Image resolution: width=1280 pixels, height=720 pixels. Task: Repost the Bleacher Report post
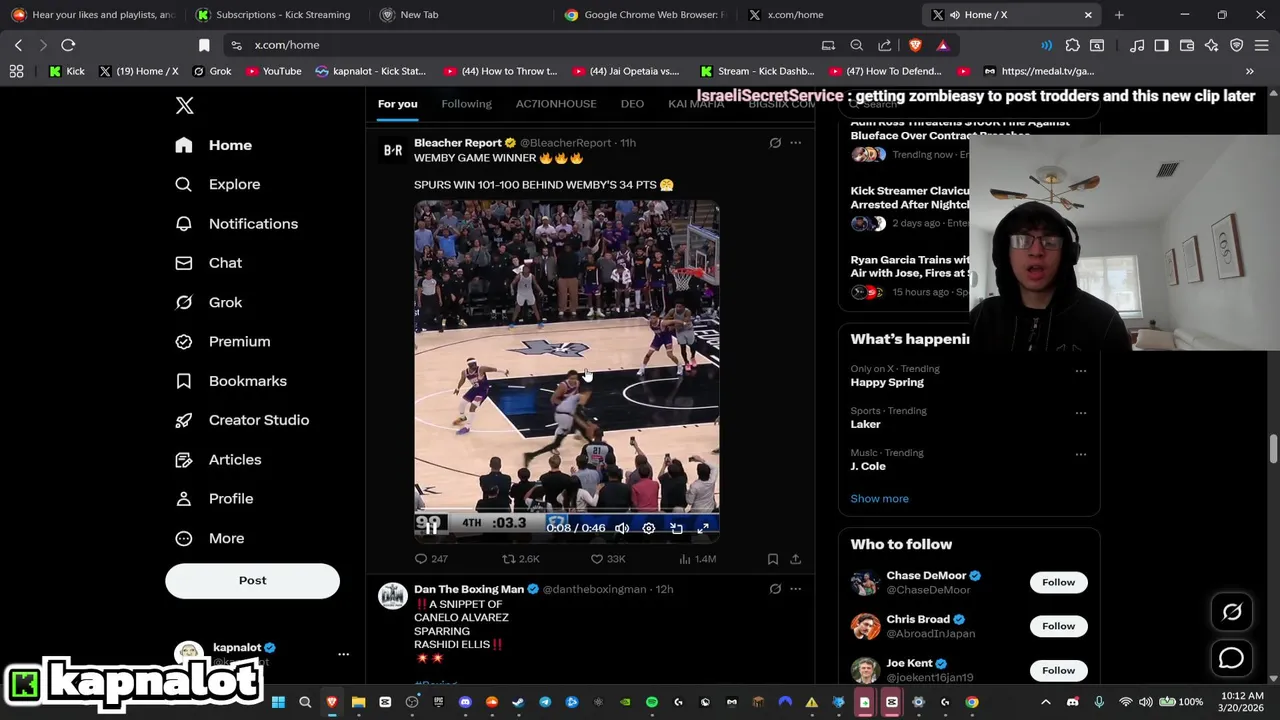521,559
